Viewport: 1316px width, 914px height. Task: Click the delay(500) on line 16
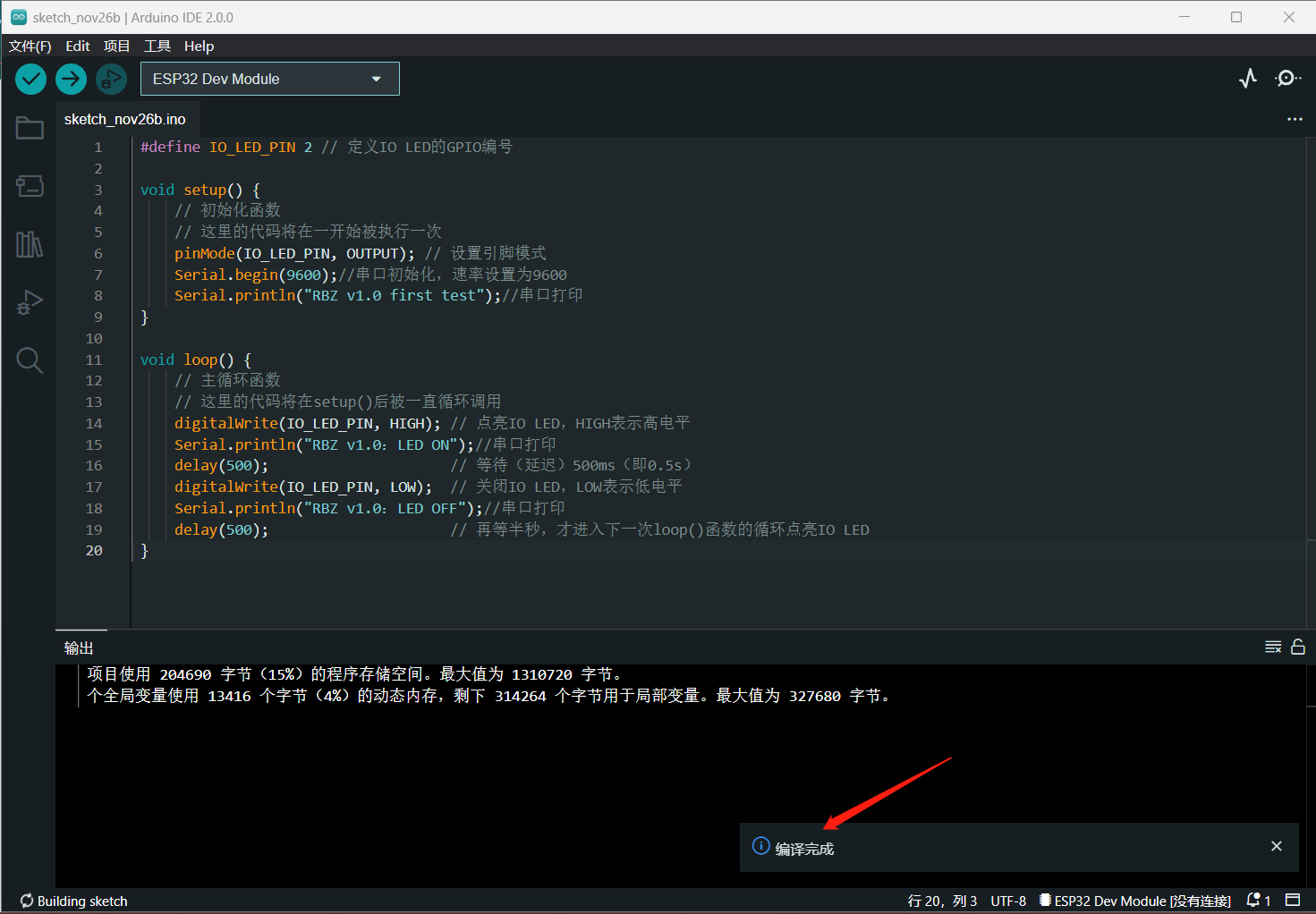click(x=221, y=465)
